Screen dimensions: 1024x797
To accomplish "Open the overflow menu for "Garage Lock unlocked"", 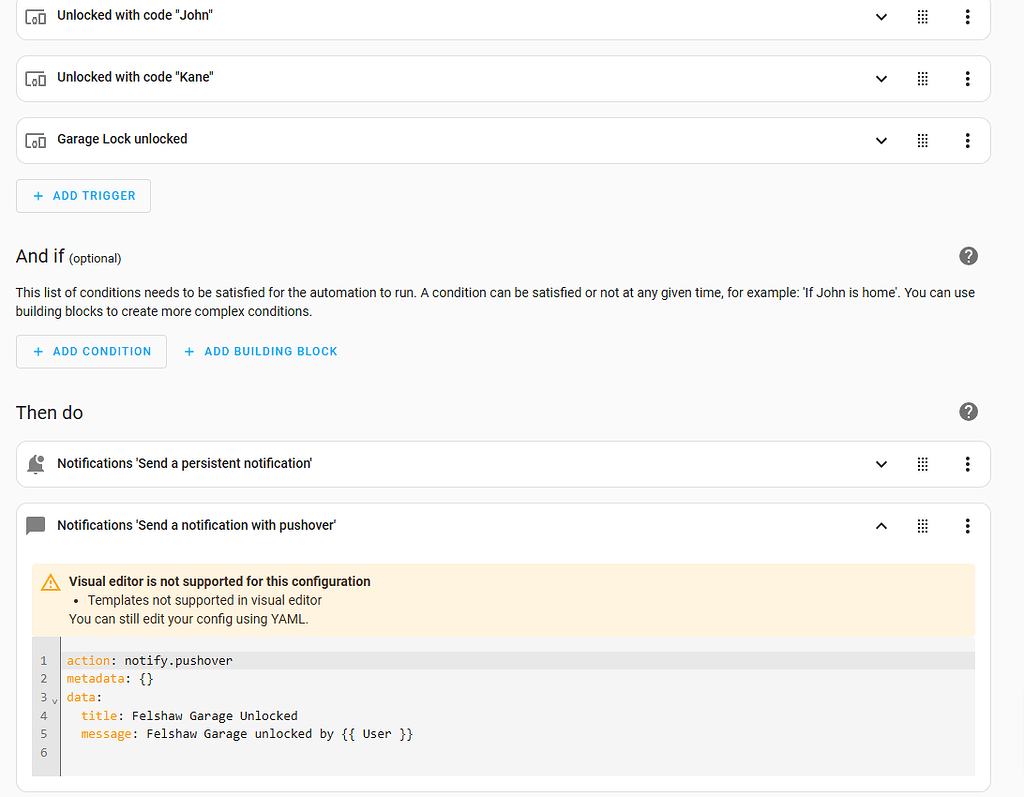I will (967, 140).
